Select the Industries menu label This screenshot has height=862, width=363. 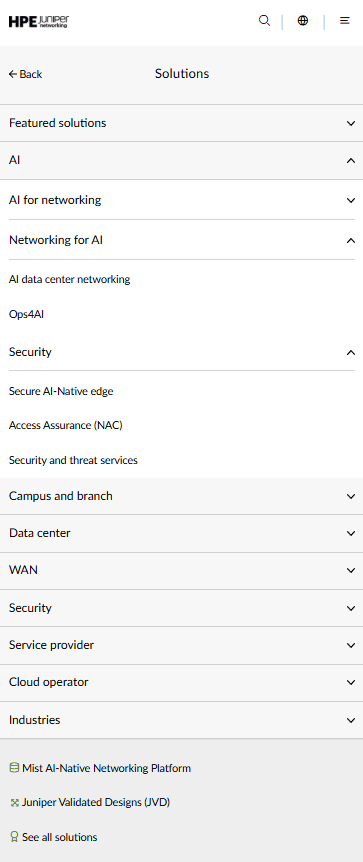(x=35, y=720)
